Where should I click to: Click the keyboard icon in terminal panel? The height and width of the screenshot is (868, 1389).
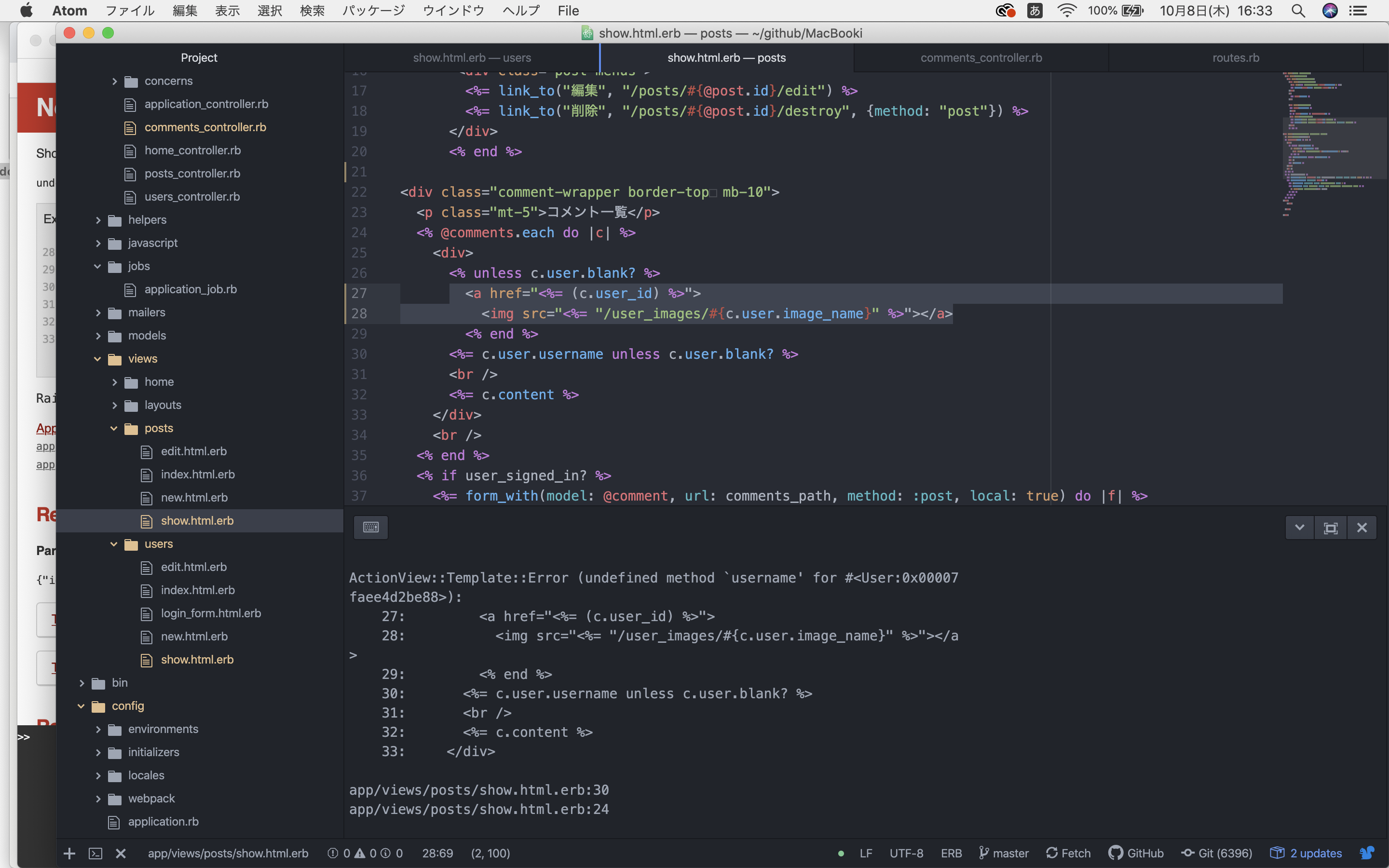pos(371,527)
